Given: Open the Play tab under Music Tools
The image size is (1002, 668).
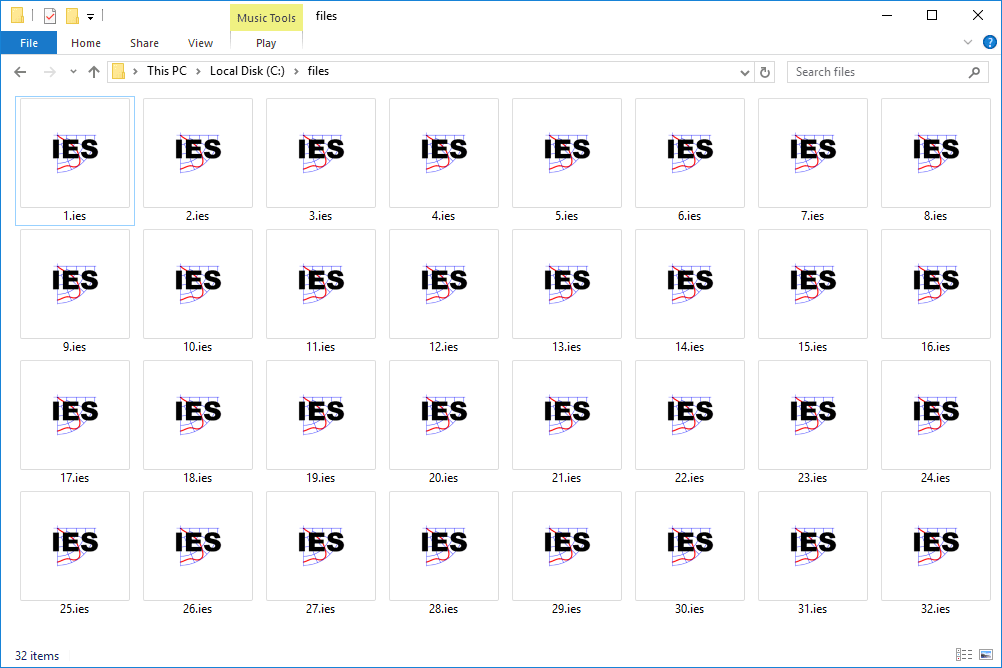Looking at the screenshot, I should [x=266, y=43].
